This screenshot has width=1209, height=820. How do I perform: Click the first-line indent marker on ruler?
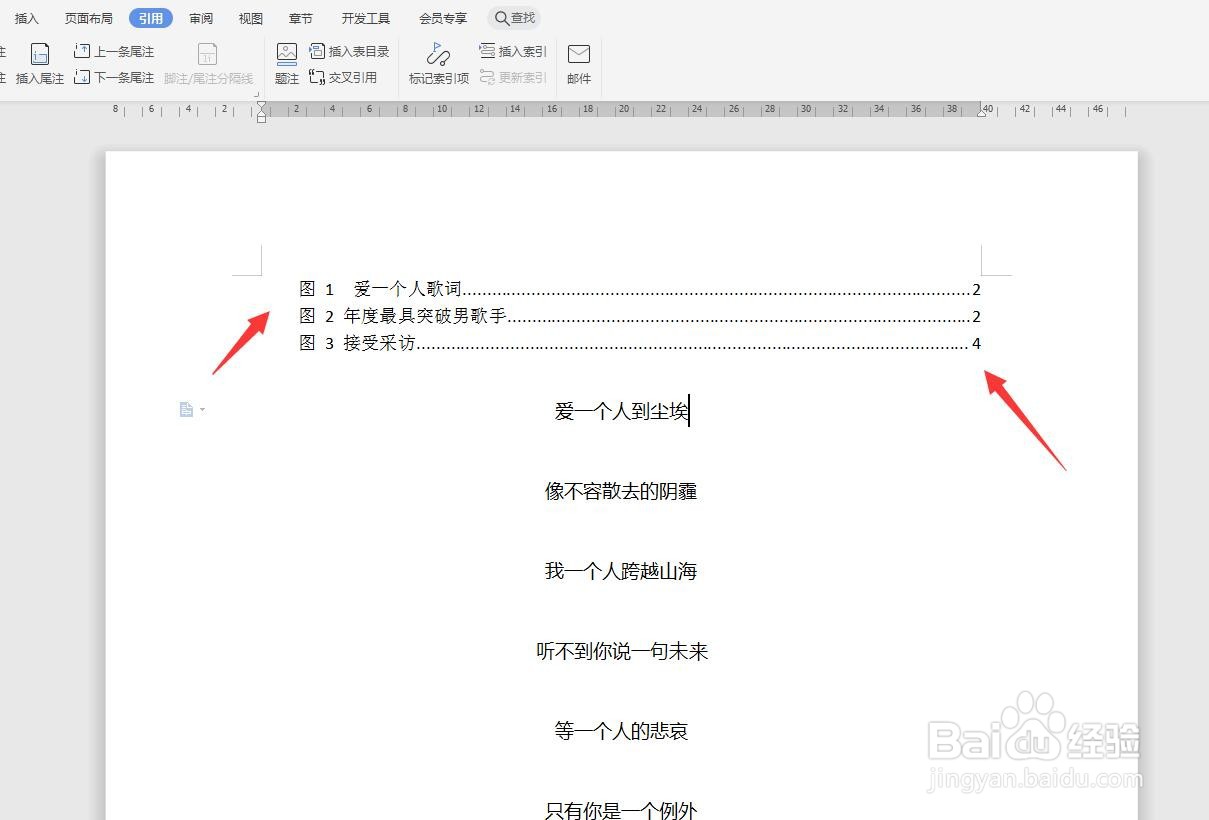(x=261, y=106)
